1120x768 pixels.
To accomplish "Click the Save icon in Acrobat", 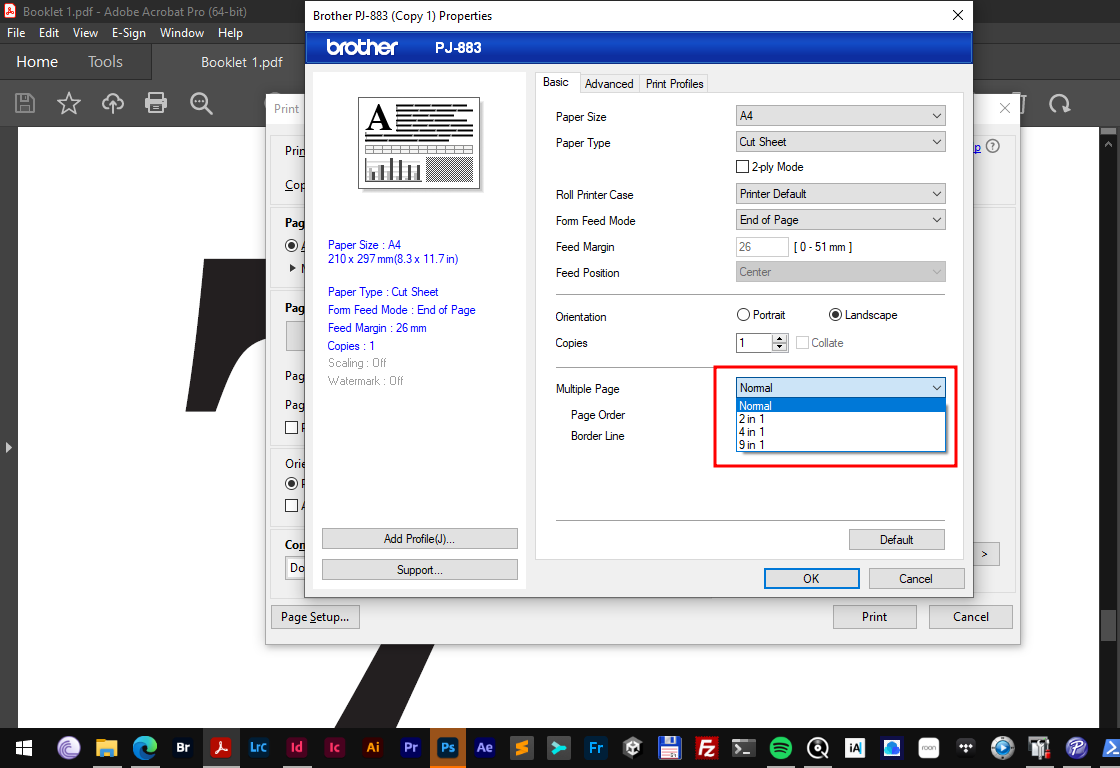I will pos(24,103).
